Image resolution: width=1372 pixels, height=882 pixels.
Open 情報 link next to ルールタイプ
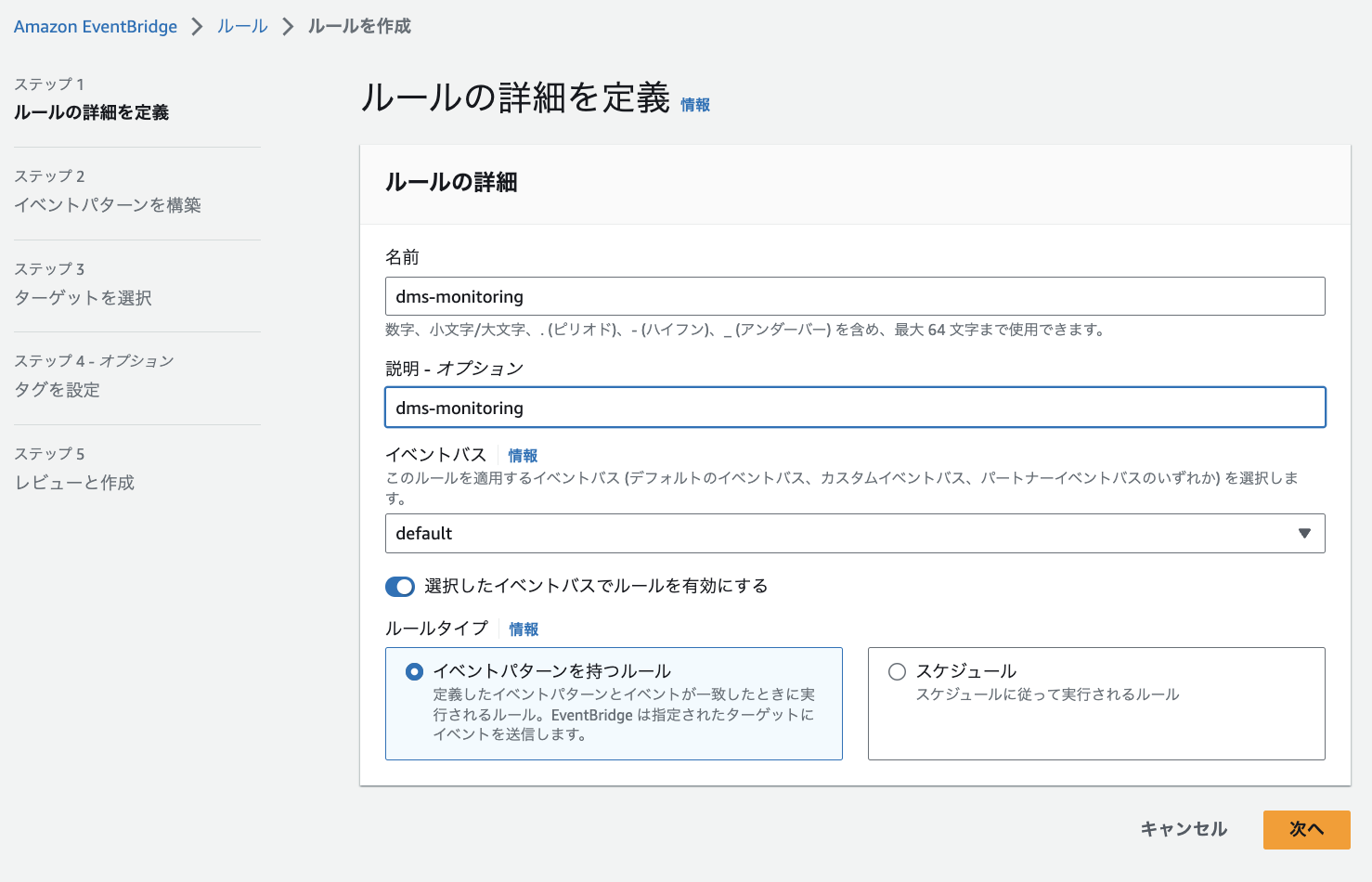point(524,629)
